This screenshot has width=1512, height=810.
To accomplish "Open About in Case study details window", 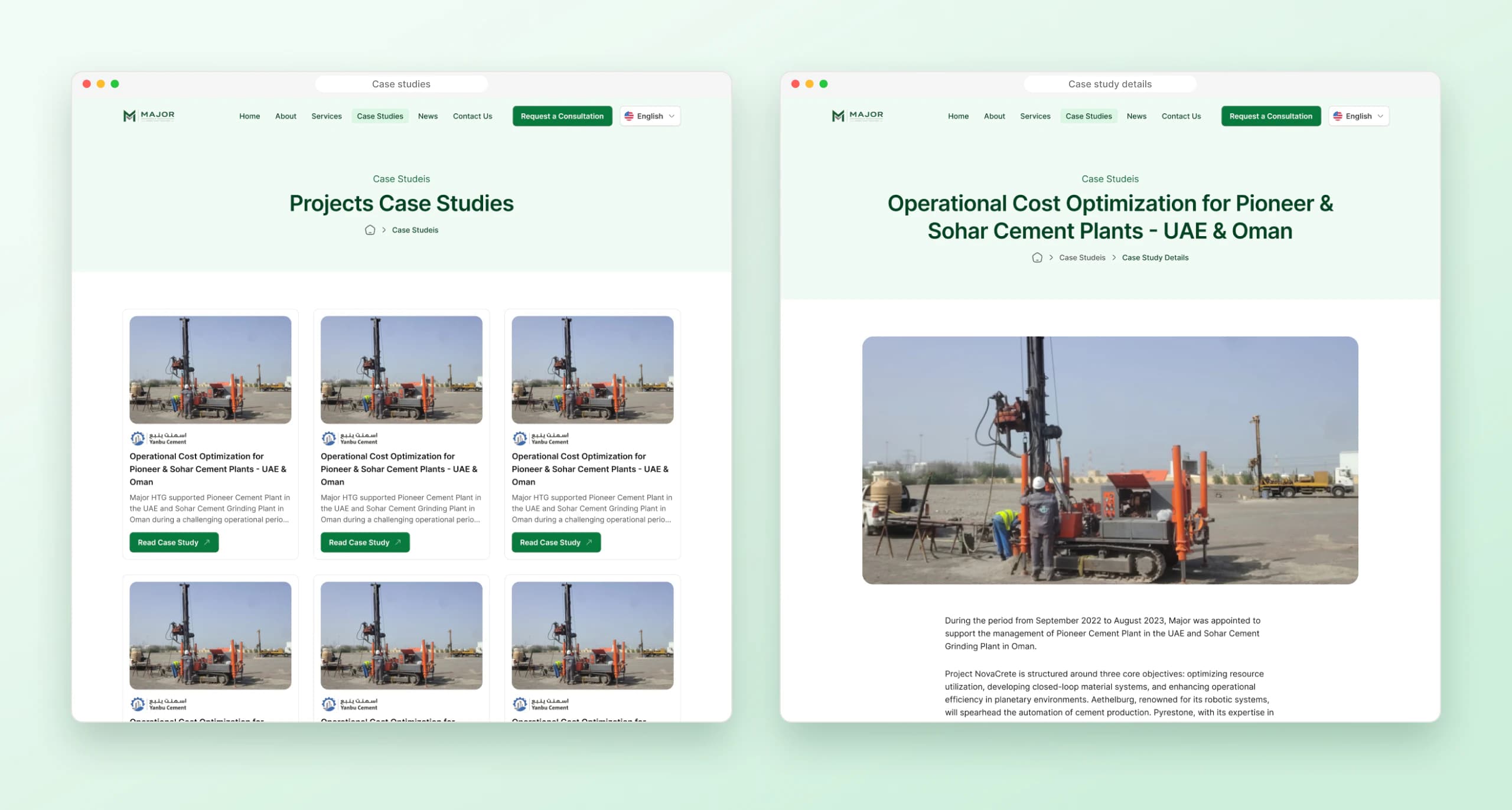I will click(x=995, y=116).
